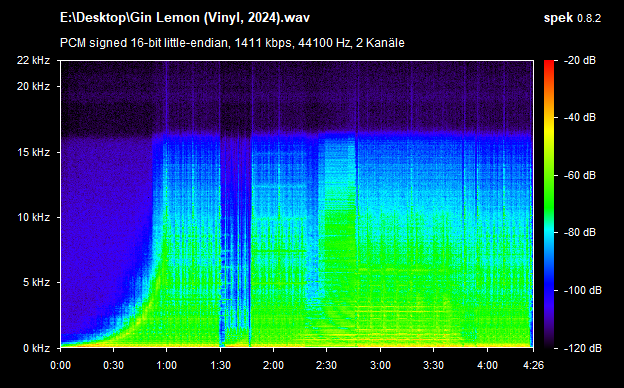Click the file path title 'Gin Lemon (Vinyl, 2024).wav'
624x388 pixels.
point(185,18)
